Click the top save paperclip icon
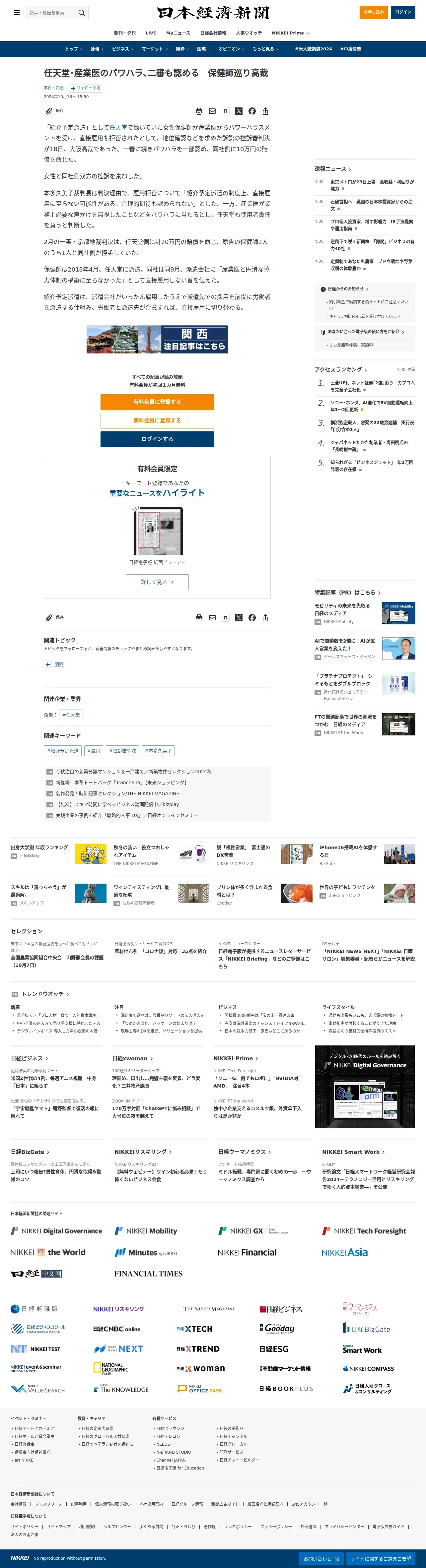The height and width of the screenshot is (1568, 426). tap(49, 111)
